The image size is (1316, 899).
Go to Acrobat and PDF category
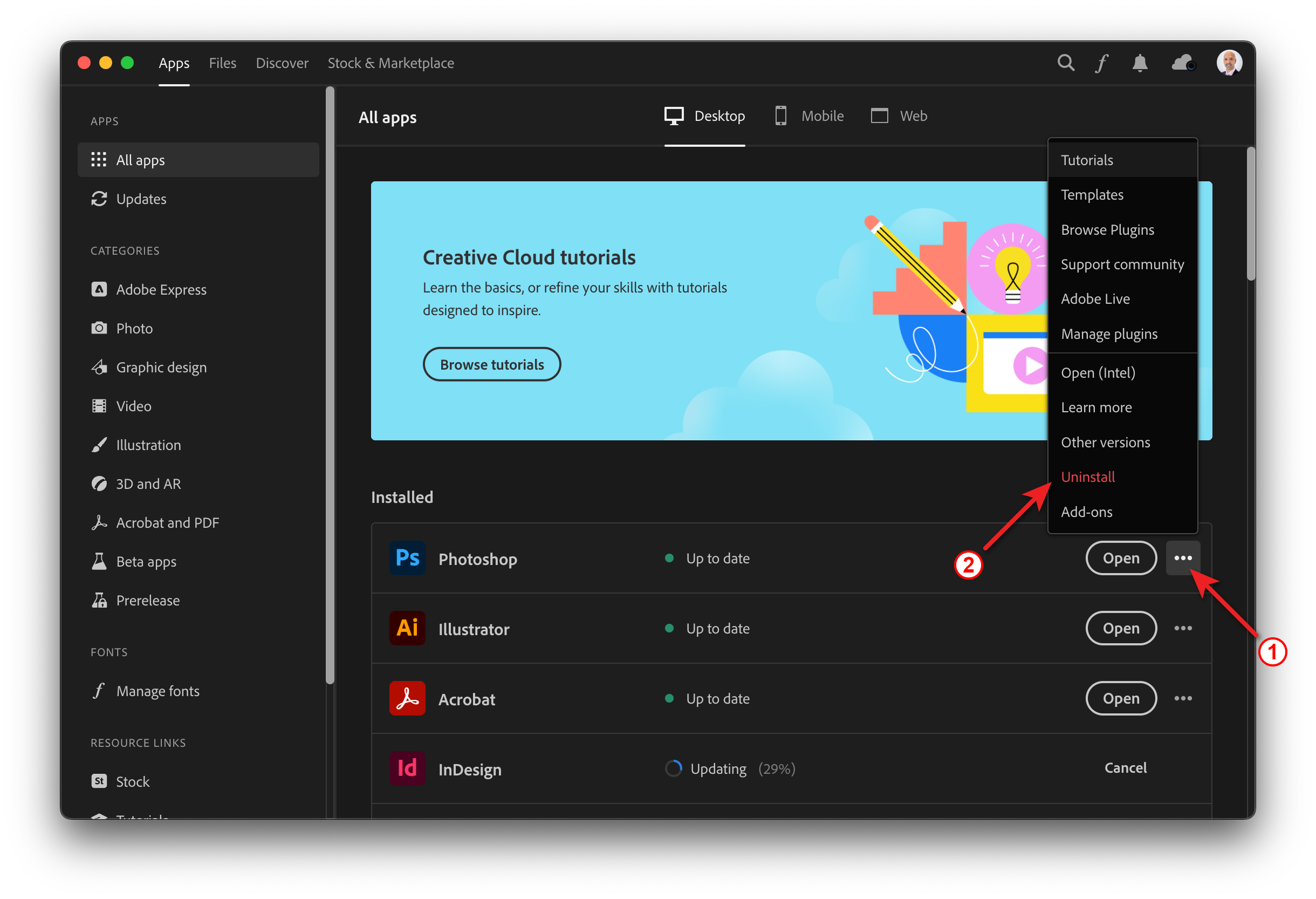[x=198, y=523]
